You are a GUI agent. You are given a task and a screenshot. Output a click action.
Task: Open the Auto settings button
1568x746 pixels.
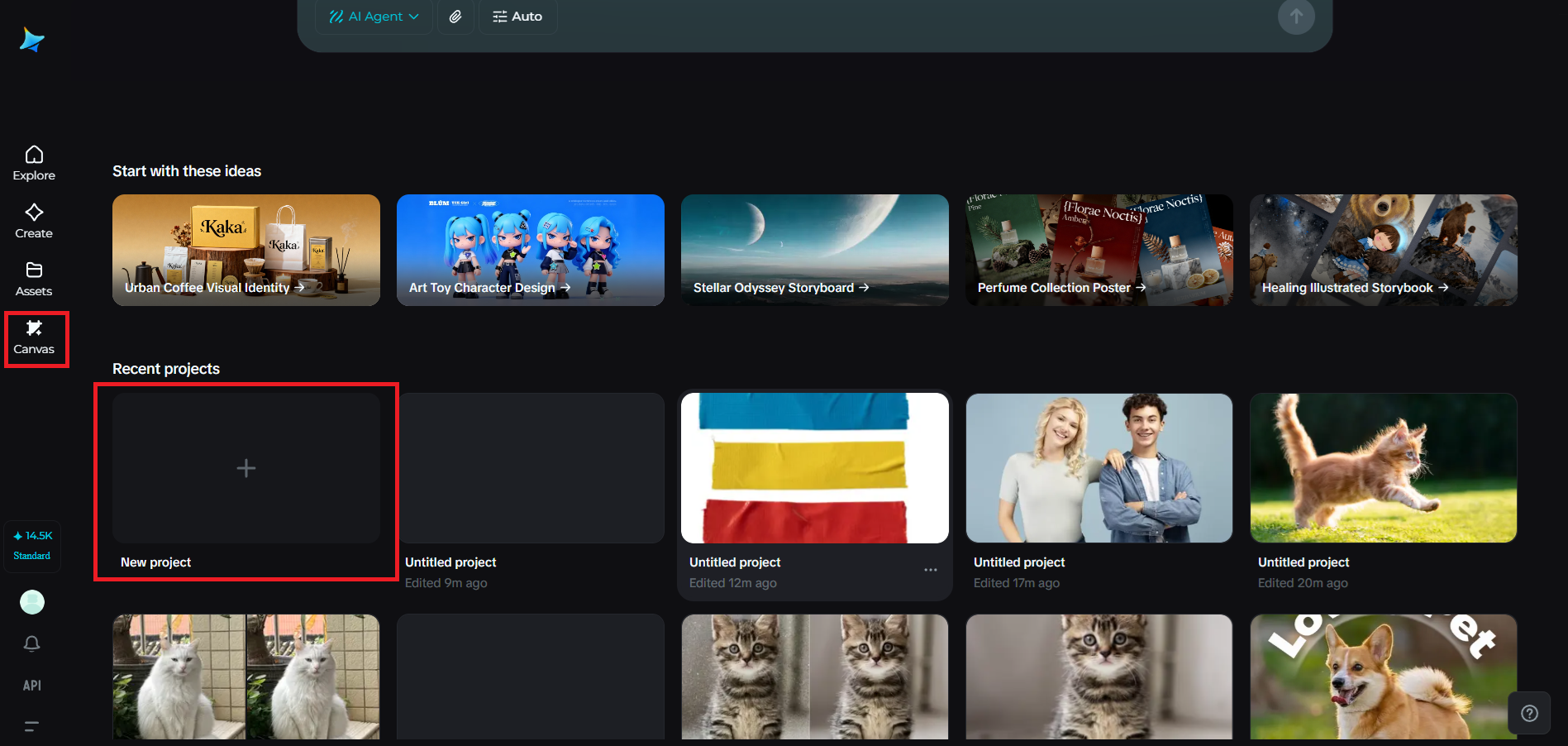tap(517, 17)
